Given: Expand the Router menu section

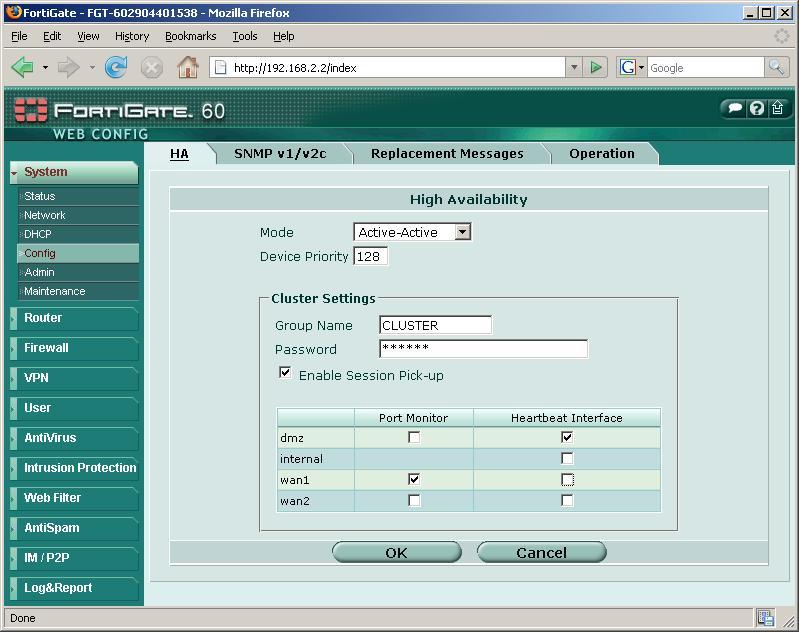Looking at the screenshot, I should (x=74, y=318).
